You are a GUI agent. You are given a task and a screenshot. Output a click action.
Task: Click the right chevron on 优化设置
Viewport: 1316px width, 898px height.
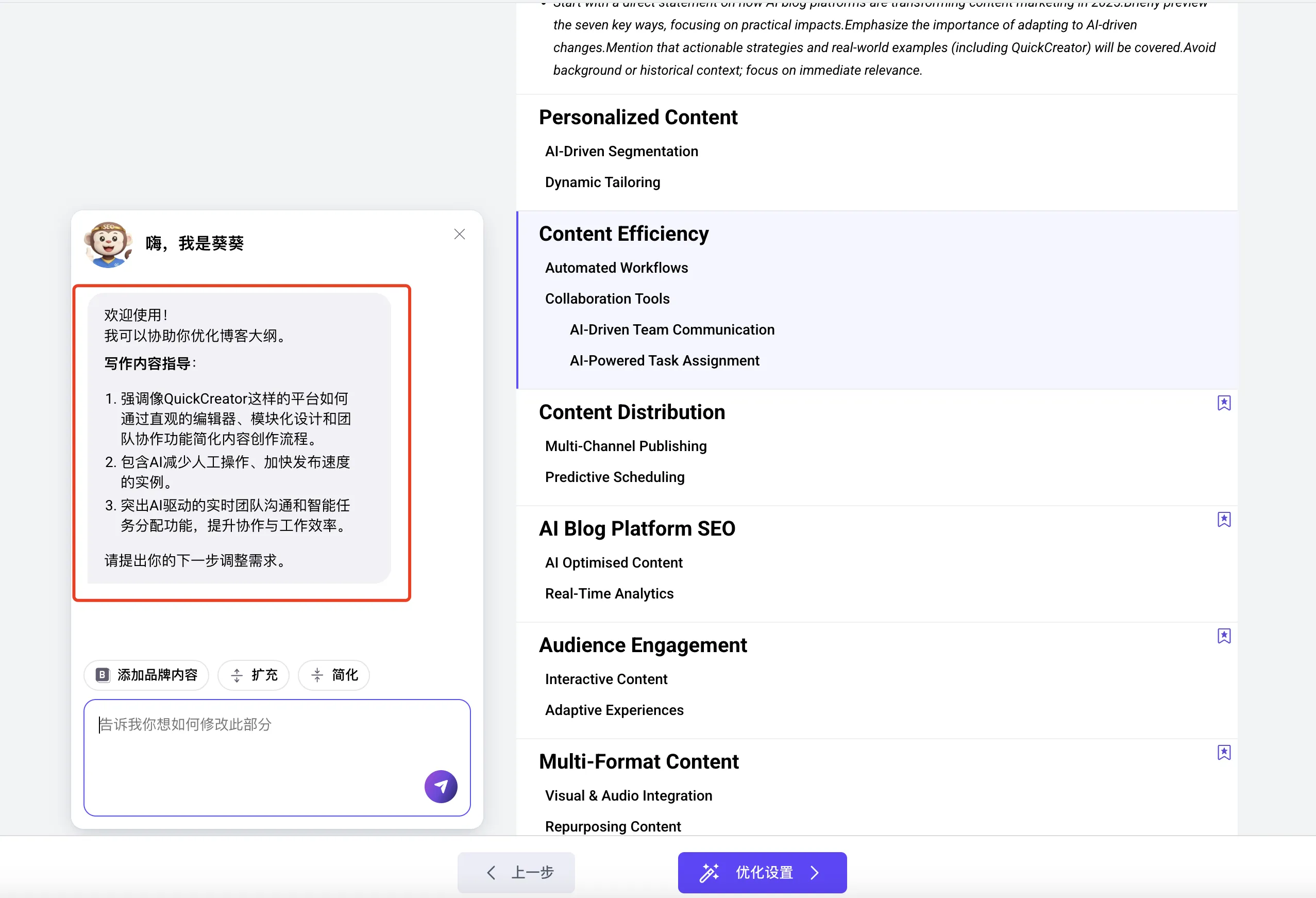(x=815, y=873)
